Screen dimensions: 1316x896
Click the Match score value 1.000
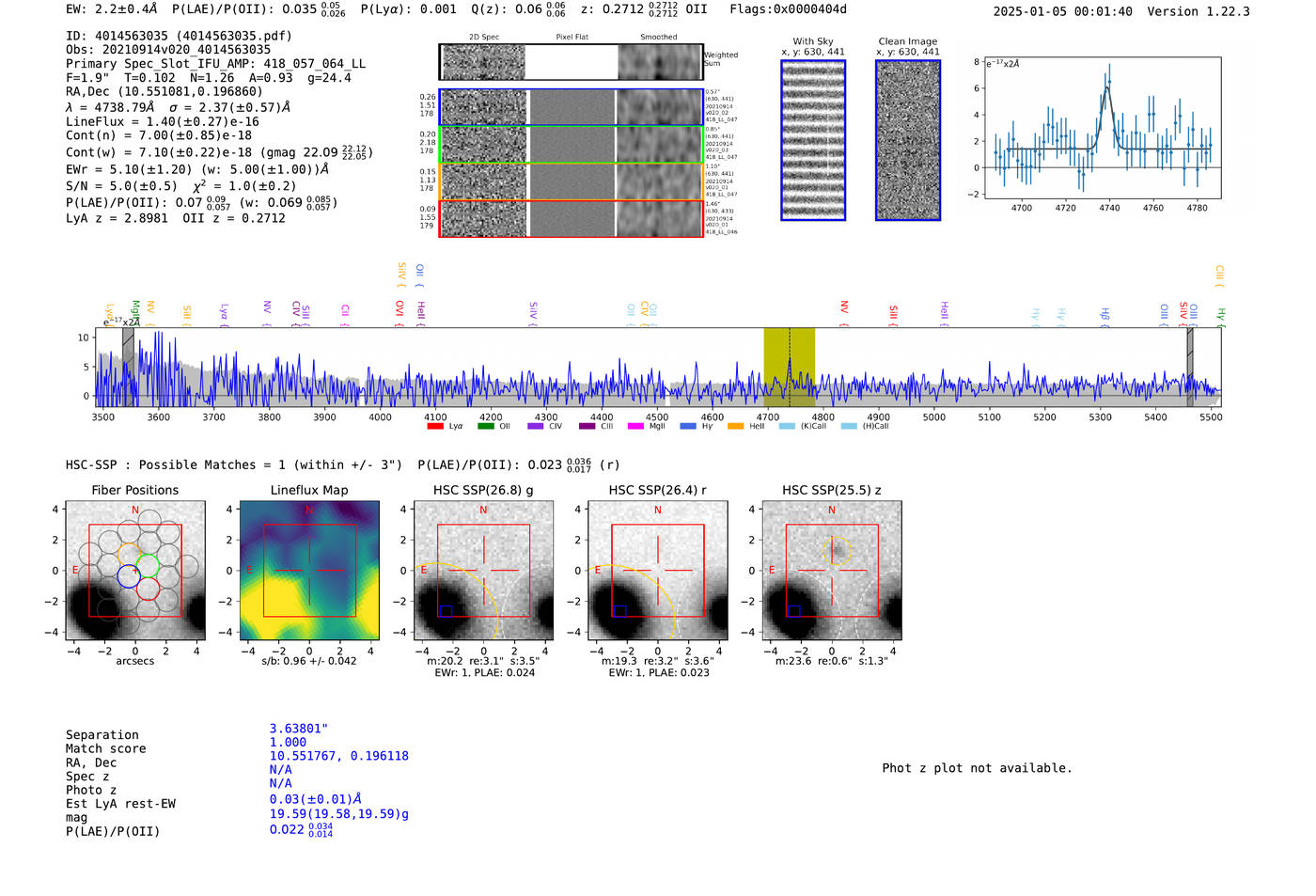click(288, 742)
